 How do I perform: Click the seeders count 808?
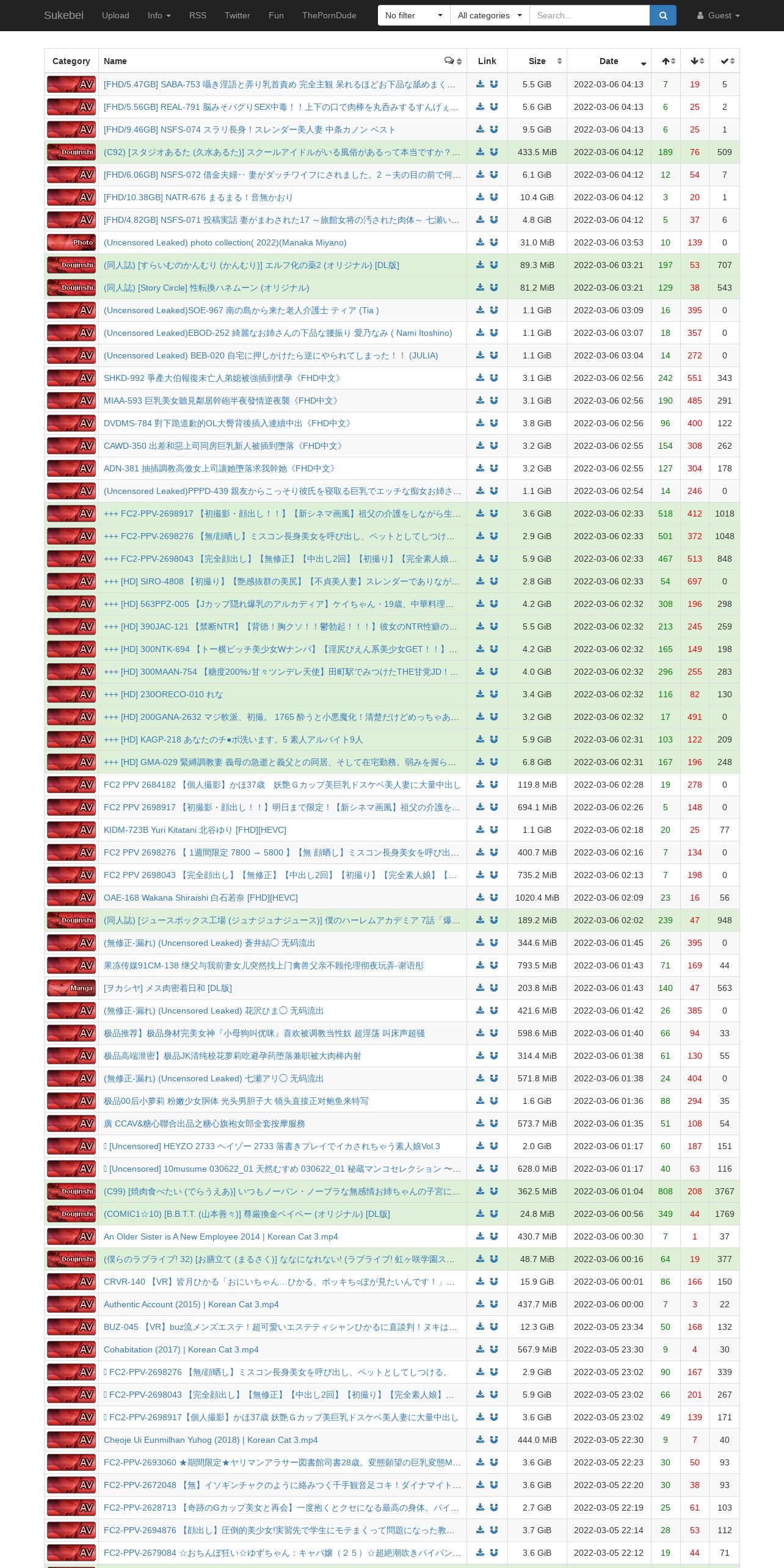pyautogui.click(x=666, y=1191)
